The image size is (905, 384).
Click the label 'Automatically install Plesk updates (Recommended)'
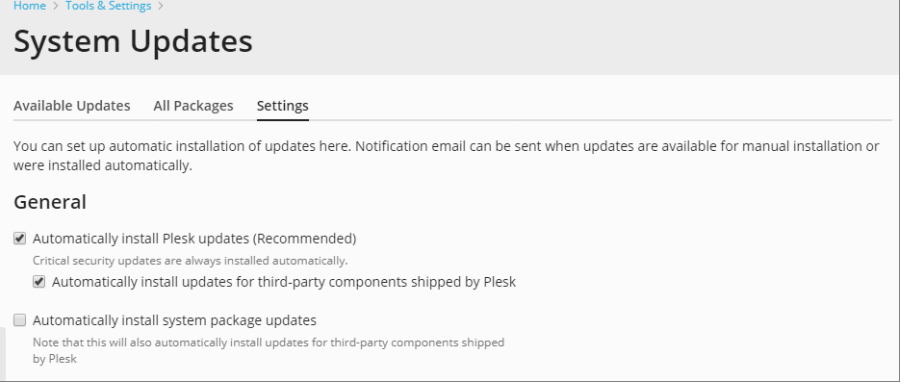[195, 238]
